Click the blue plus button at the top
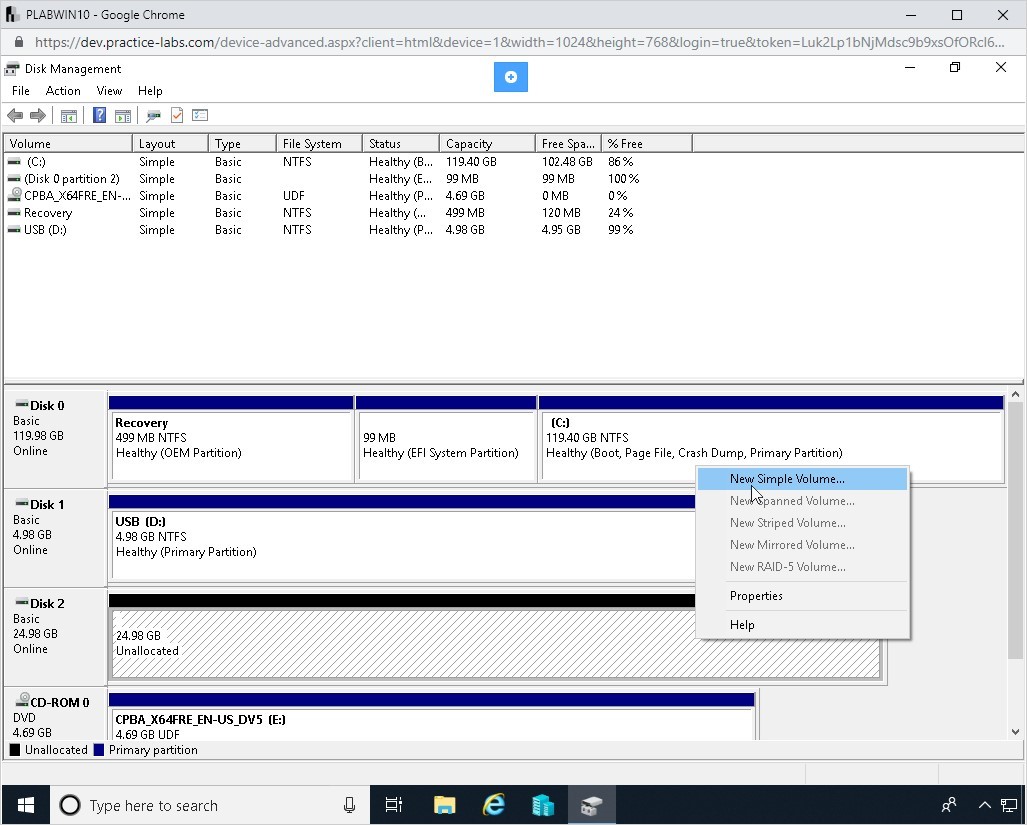The width and height of the screenshot is (1027, 825). point(511,77)
